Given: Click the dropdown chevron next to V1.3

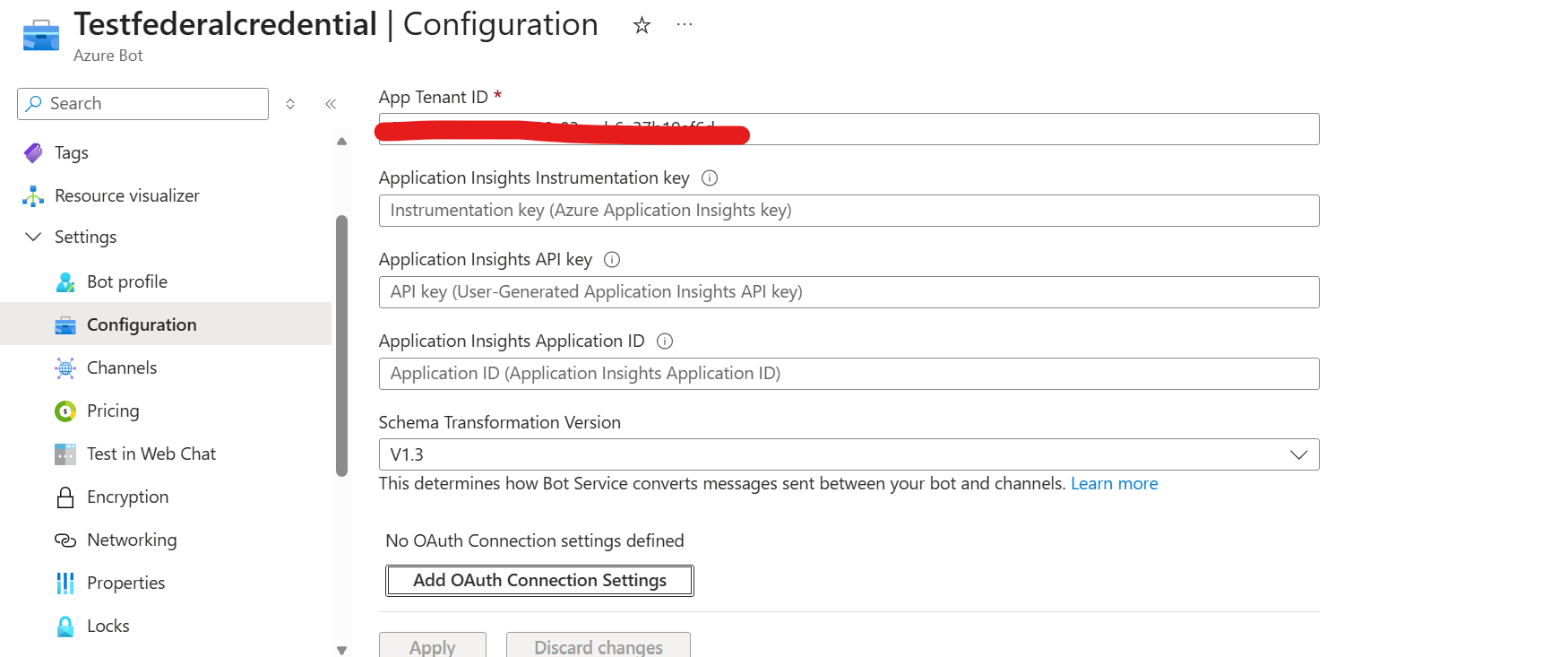Looking at the screenshot, I should click(1298, 454).
